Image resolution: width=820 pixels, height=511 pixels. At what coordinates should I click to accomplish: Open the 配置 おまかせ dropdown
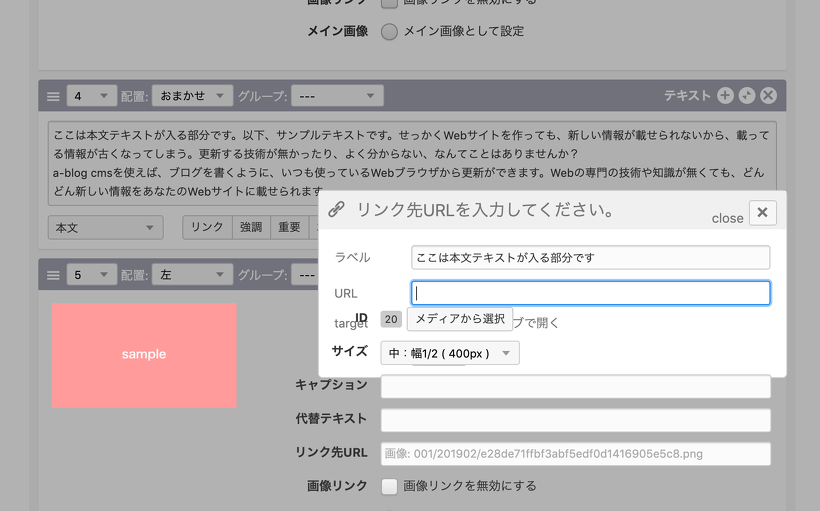point(191,96)
